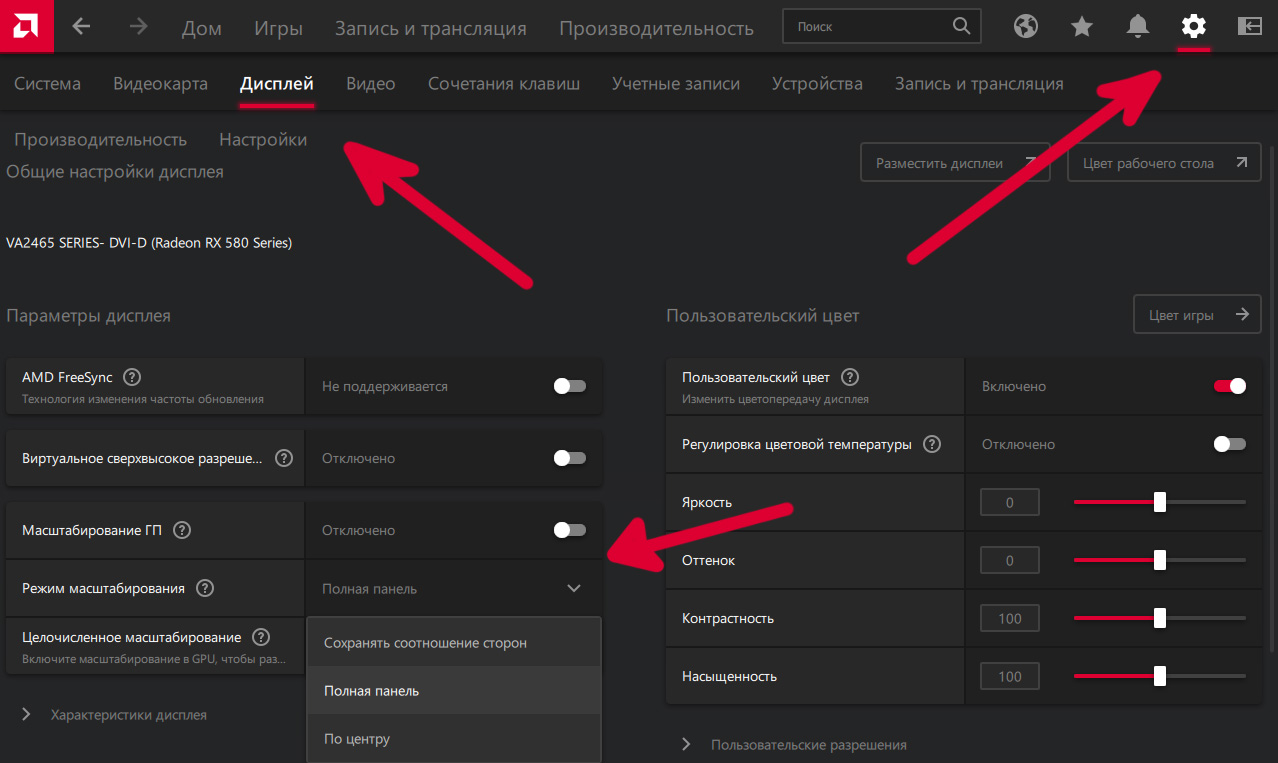Screen dimensions: 1278x763
Task: Click the search magnifier icon
Action: coord(961,27)
